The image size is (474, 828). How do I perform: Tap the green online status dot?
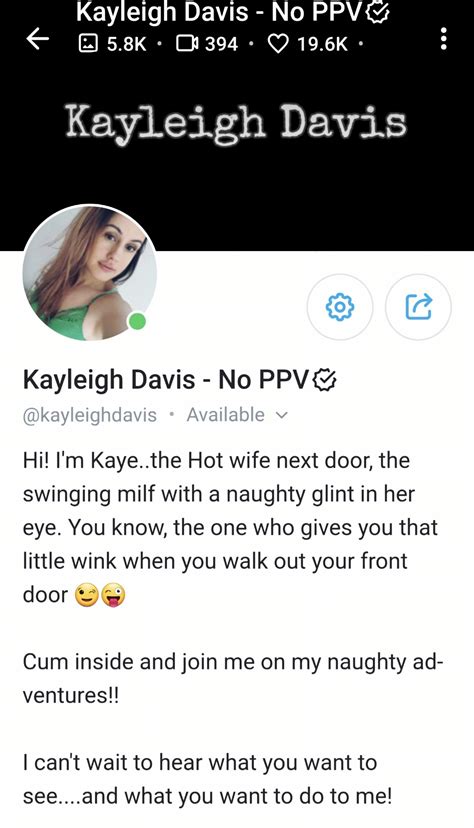[137, 321]
